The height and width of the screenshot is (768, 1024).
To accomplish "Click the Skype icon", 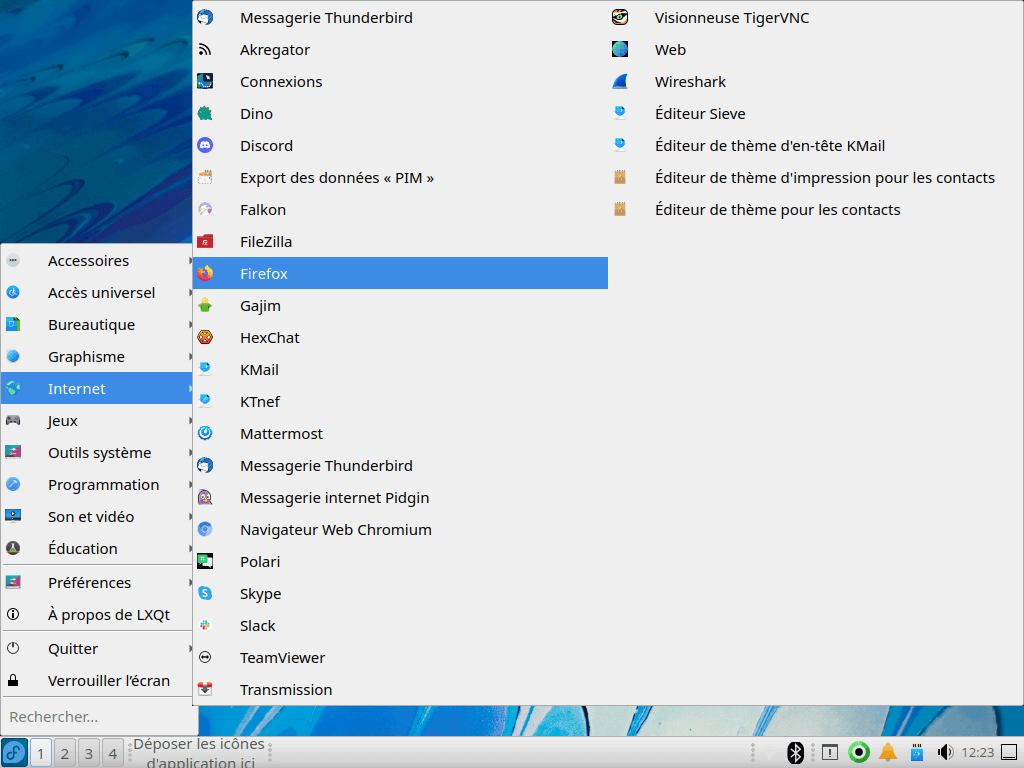I will click(x=205, y=593).
